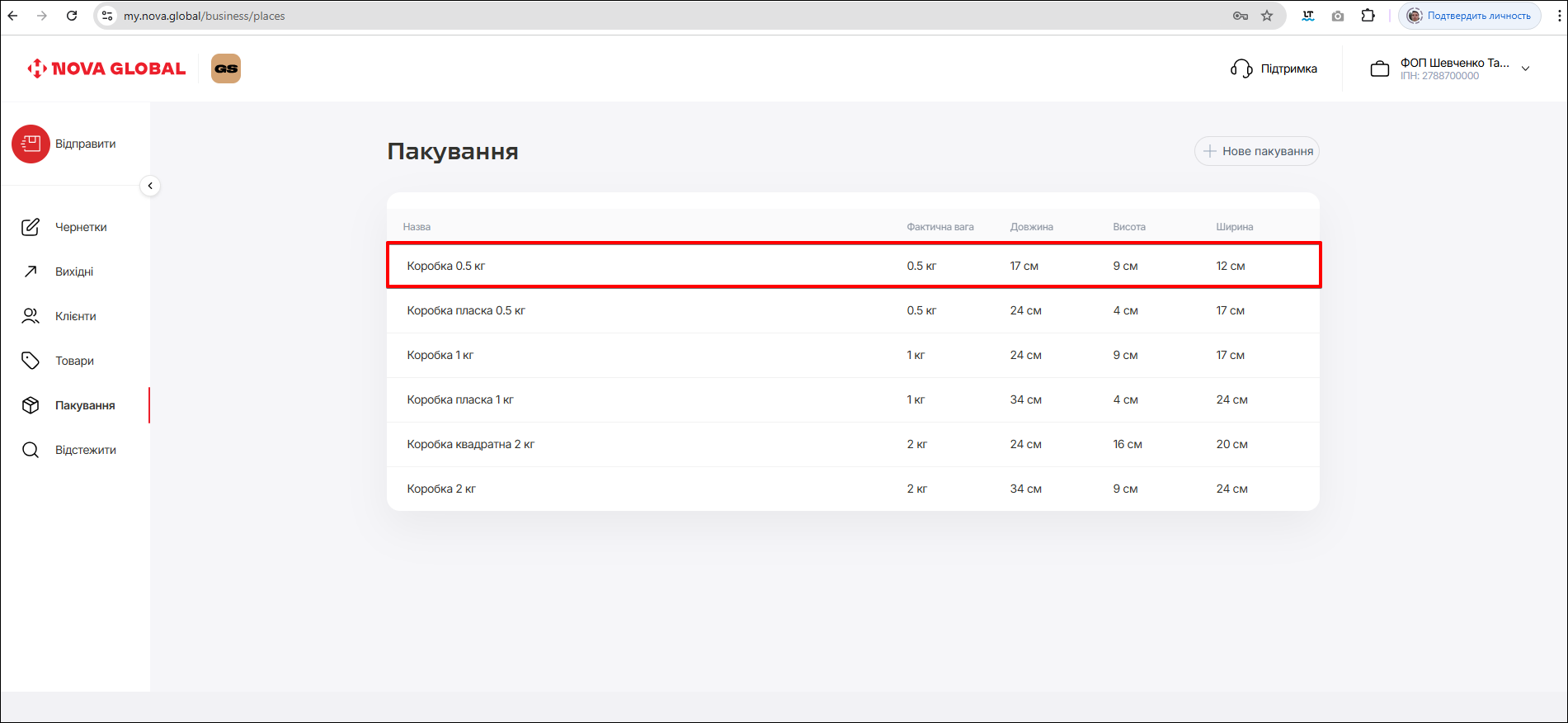The image size is (1568, 723).
Task: Click the Нове пакування button
Action: 1257,151
